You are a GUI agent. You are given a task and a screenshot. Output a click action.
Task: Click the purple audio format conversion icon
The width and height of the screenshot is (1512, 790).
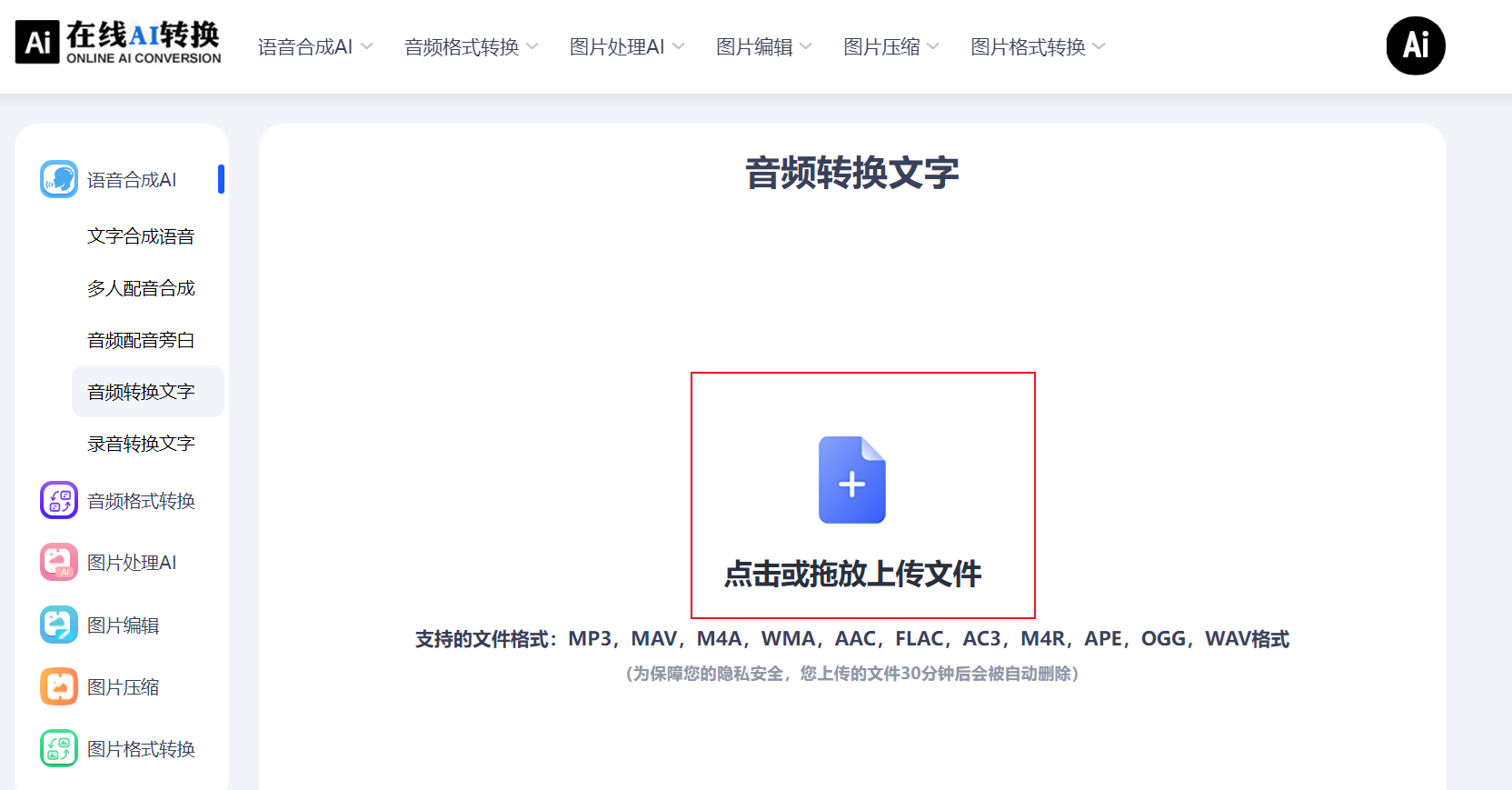click(59, 500)
